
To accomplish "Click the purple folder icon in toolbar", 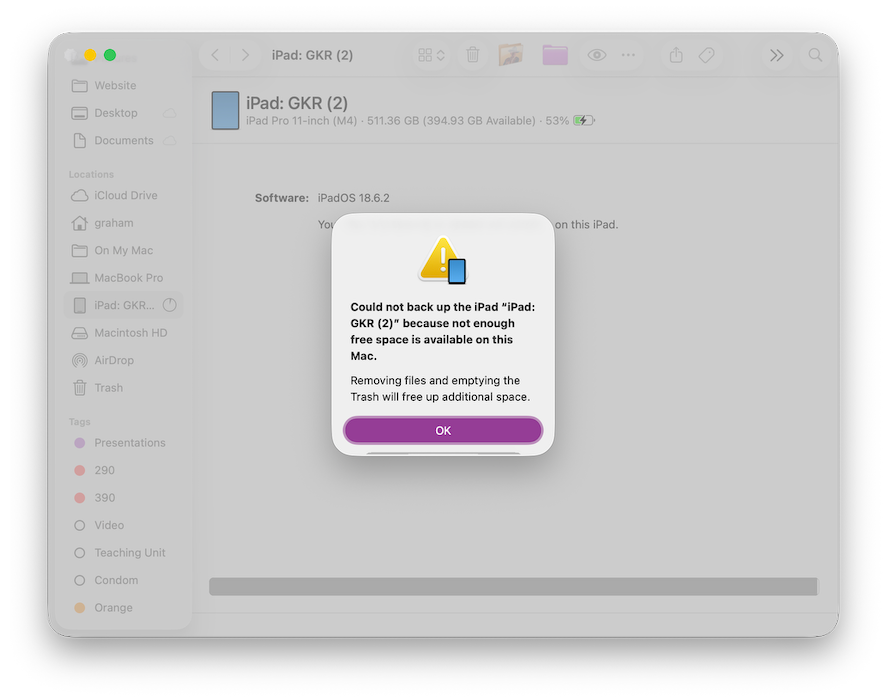I will coord(555,55).
